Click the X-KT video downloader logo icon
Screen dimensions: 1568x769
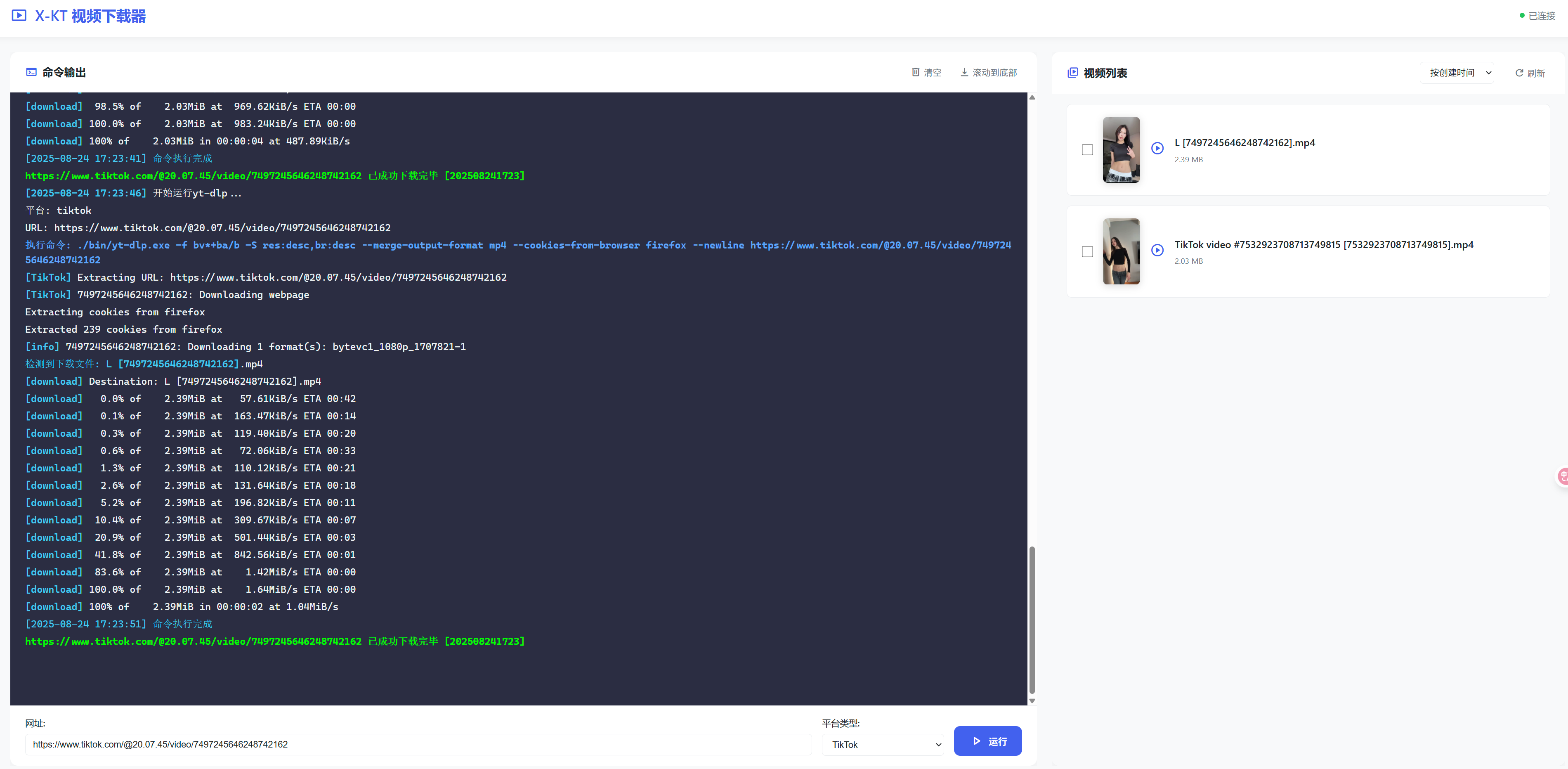(x=19, y=16)
